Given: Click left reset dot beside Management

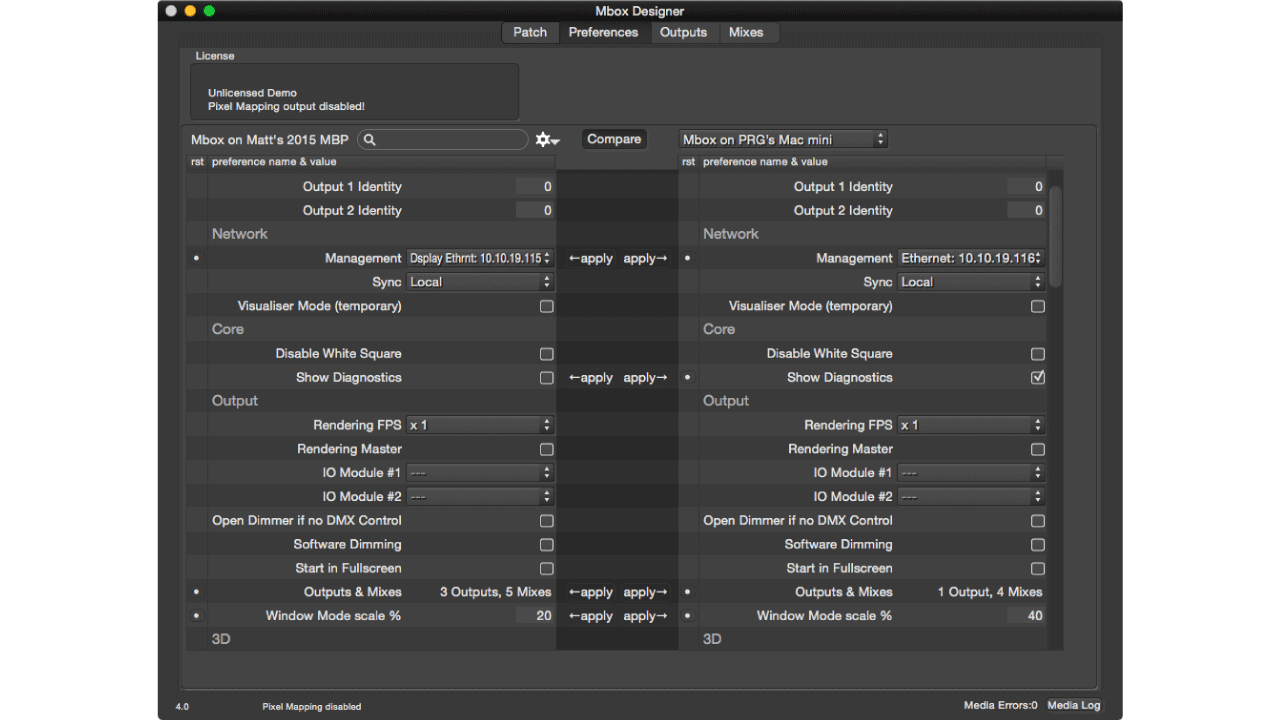Looking at the screenshot, I should point(196,258).
